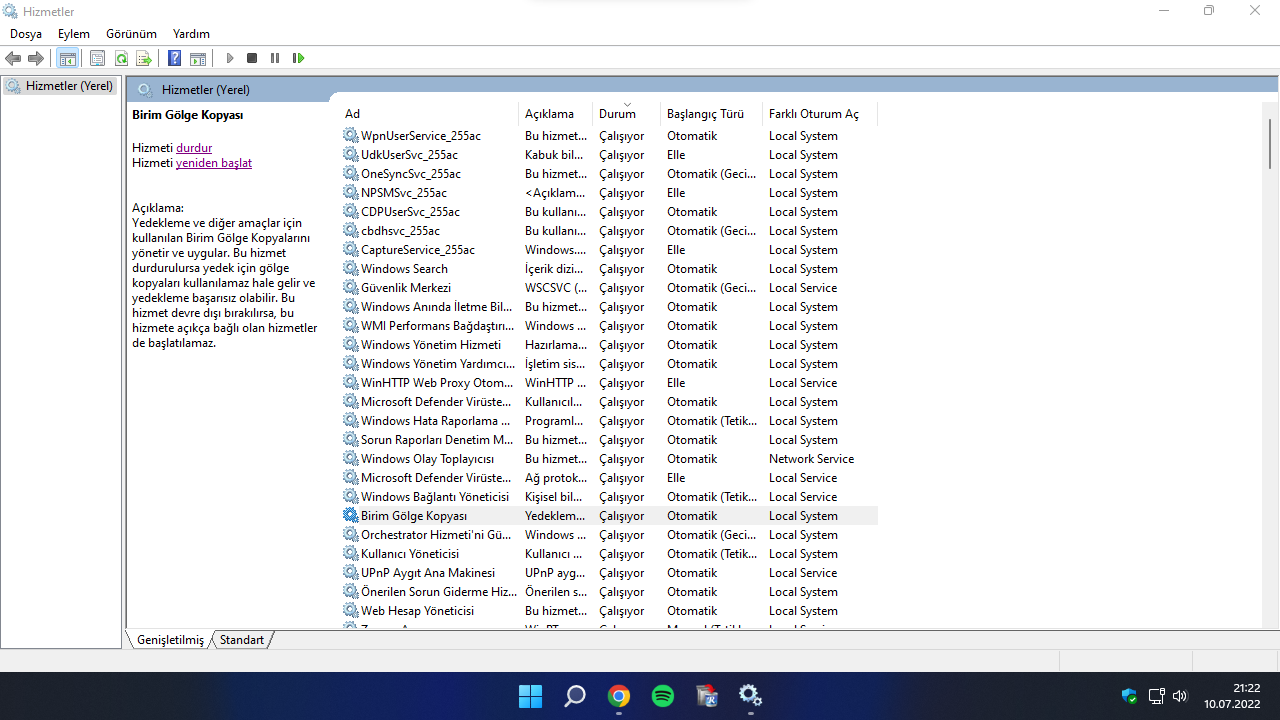Launch Google Chrome from the taskbar
This screenshot has width=1280, height=720.
(x=619, y=696)
